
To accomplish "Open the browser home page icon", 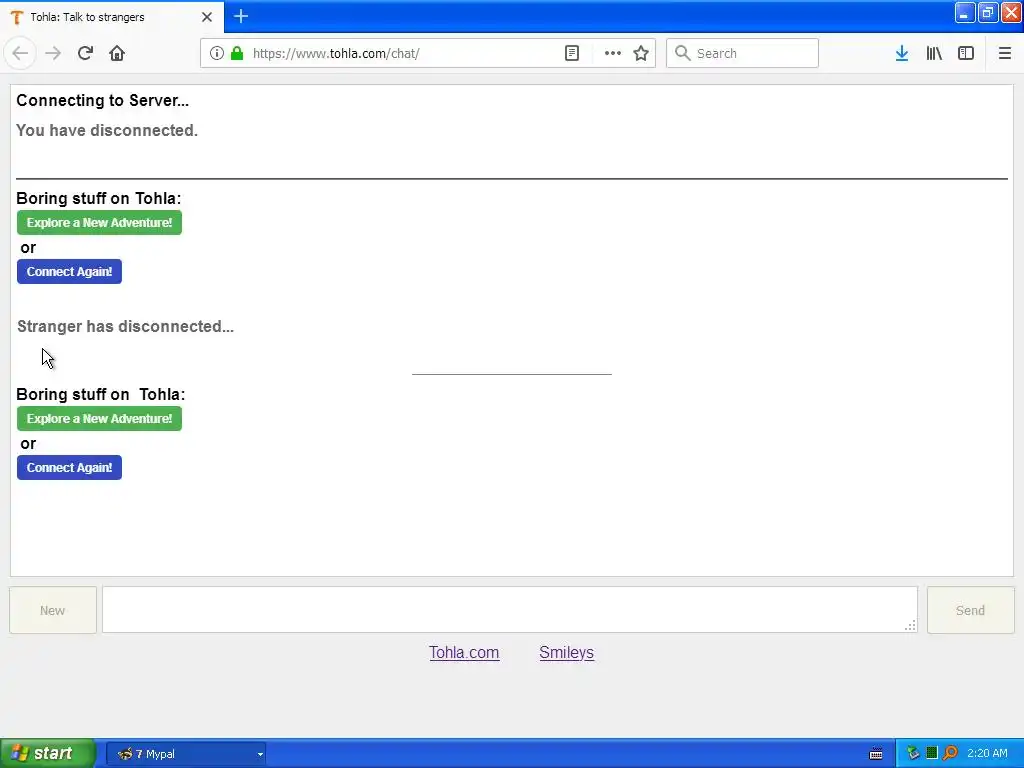I will [117, 54].
